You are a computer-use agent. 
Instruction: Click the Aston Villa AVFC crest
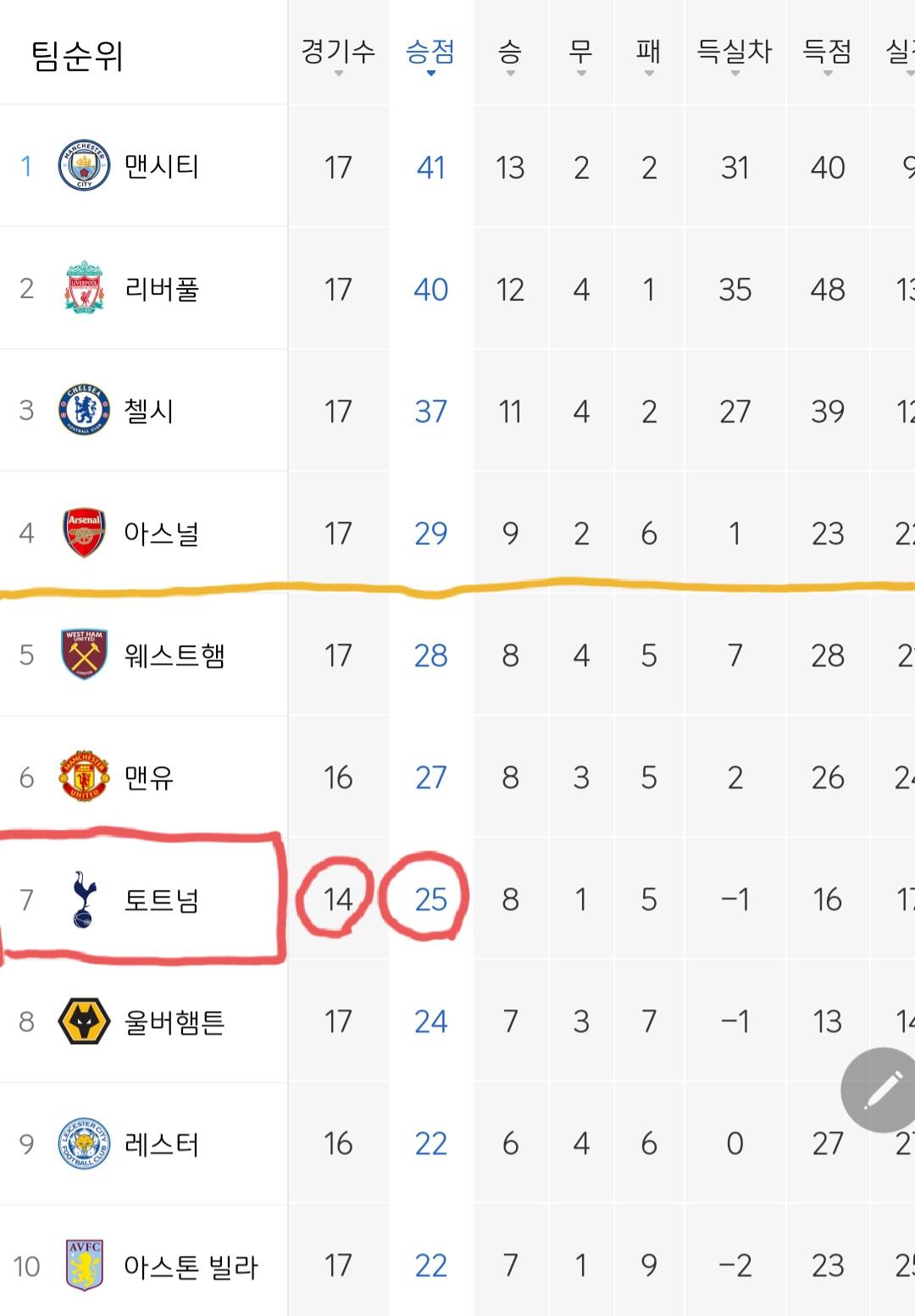point(84,1265)
